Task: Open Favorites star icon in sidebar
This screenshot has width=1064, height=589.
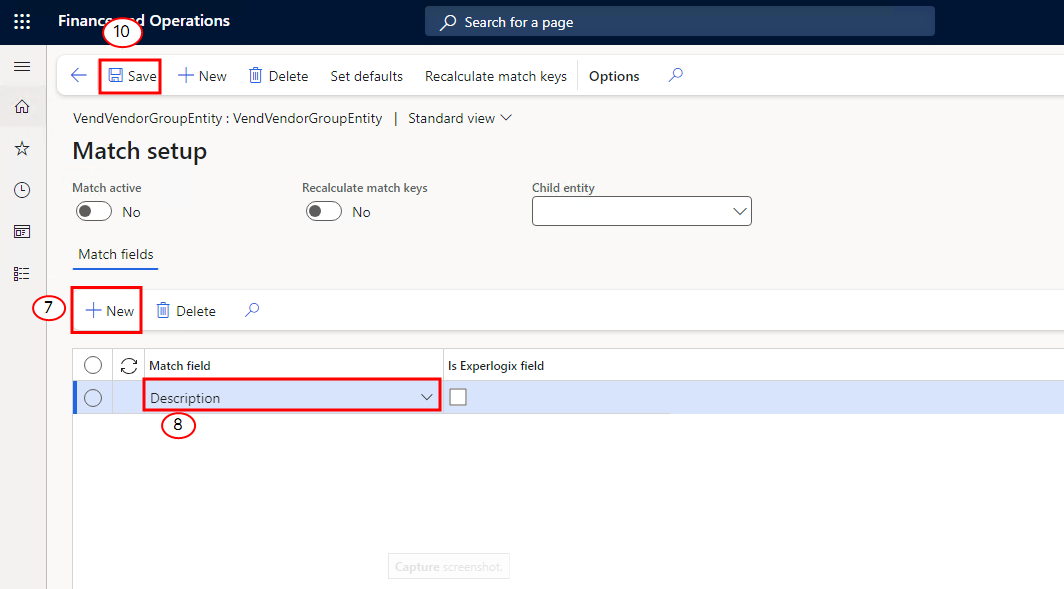Action: tap(22, 149)
